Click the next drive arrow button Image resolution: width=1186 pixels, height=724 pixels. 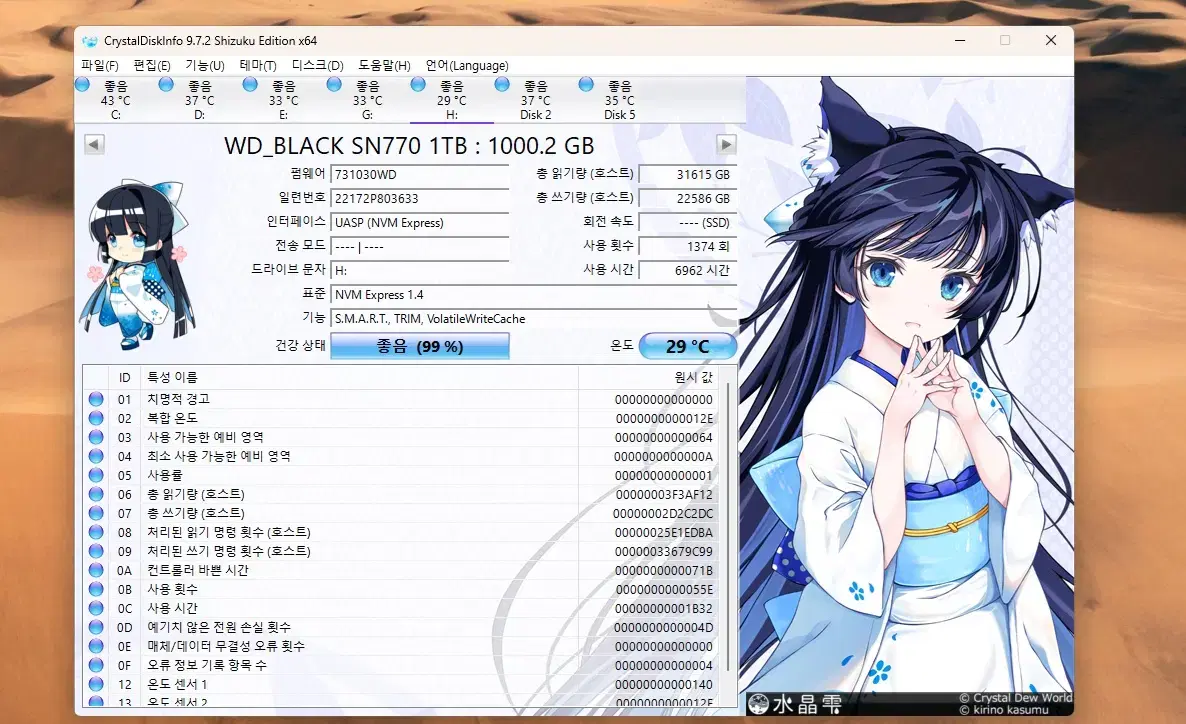726,144
